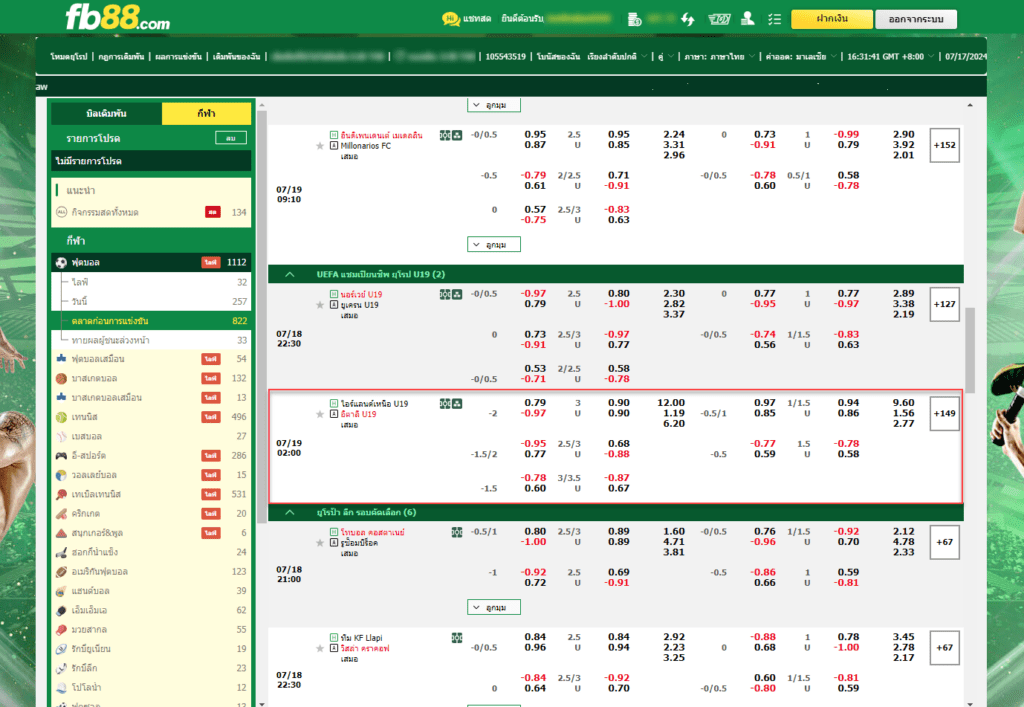Select odds 1.60 for the โบบอล match

point(674,531)
